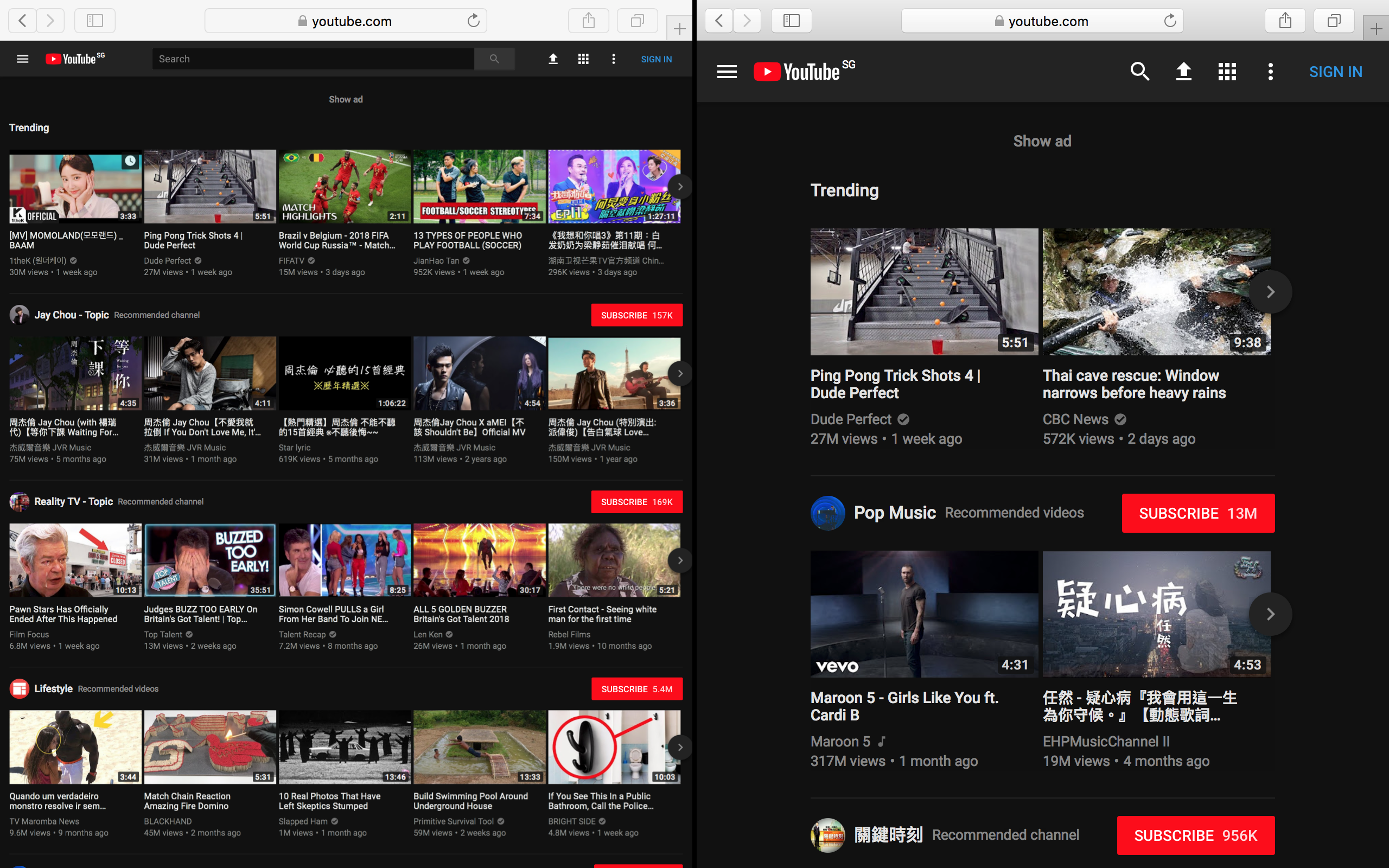Go back in right Safari window
Screen dimensions: 1389x868
pos(718,21)
